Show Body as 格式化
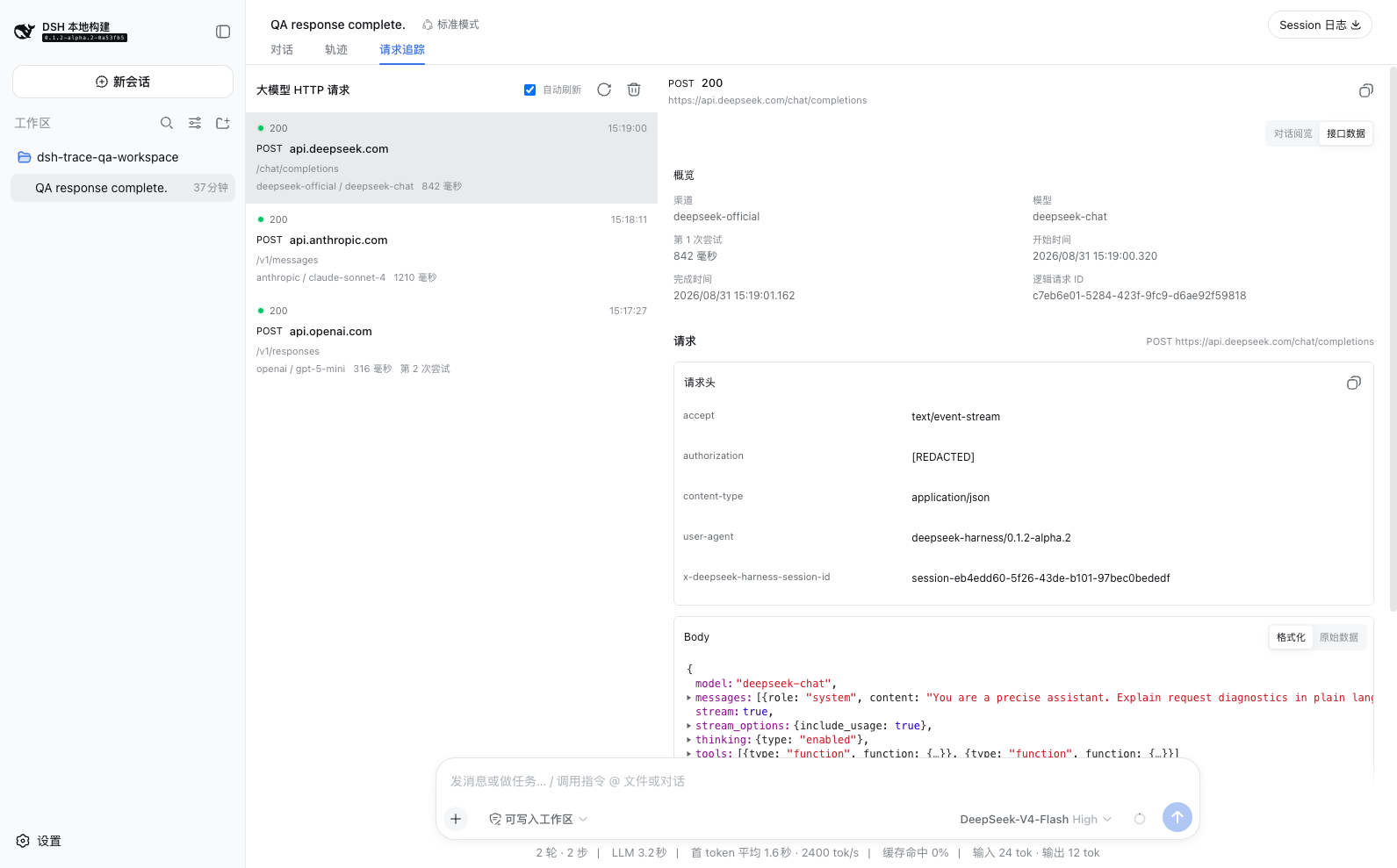The width and height of the screenshot is (1397, 868). tap(1291, 637)
